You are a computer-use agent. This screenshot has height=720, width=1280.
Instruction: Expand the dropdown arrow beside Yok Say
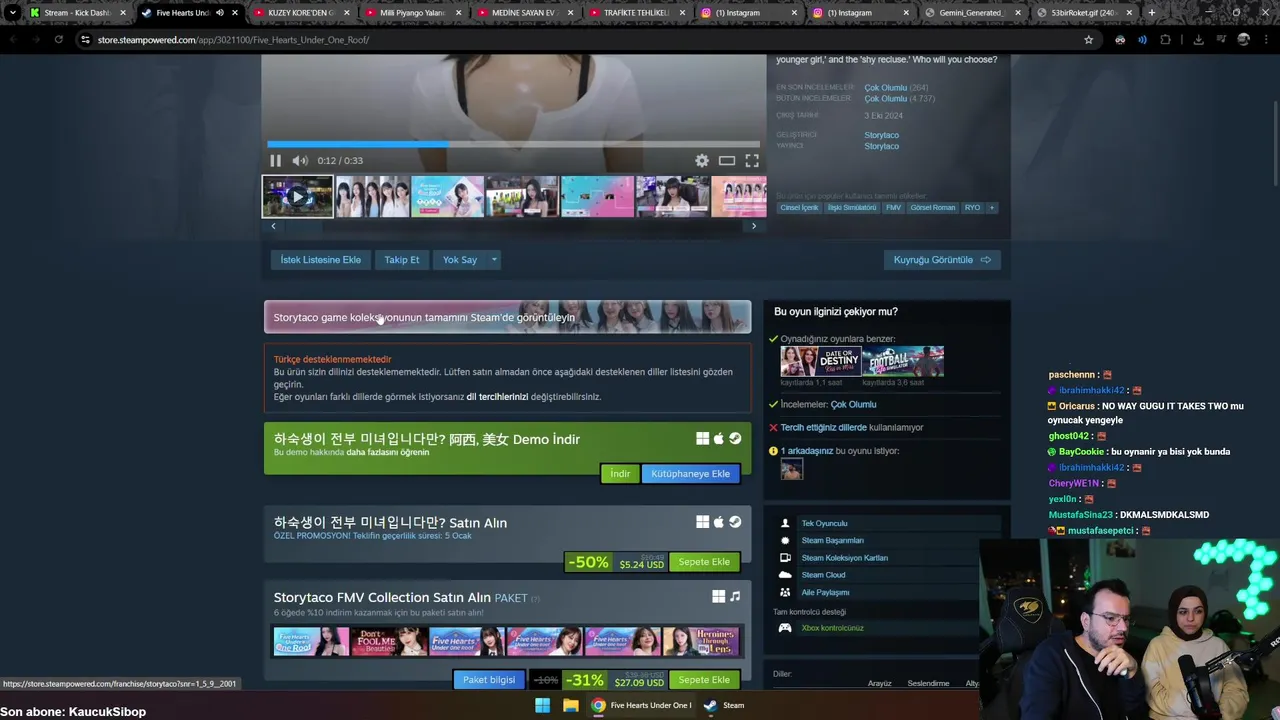pos(494,260)
